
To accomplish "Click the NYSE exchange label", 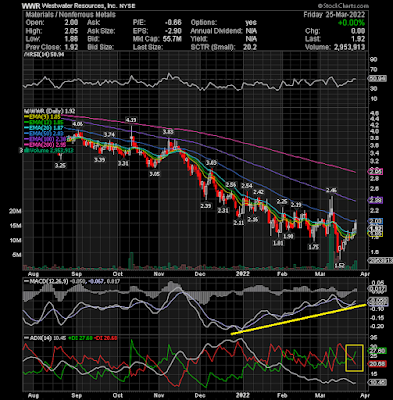I will click(x=128, y=6).
